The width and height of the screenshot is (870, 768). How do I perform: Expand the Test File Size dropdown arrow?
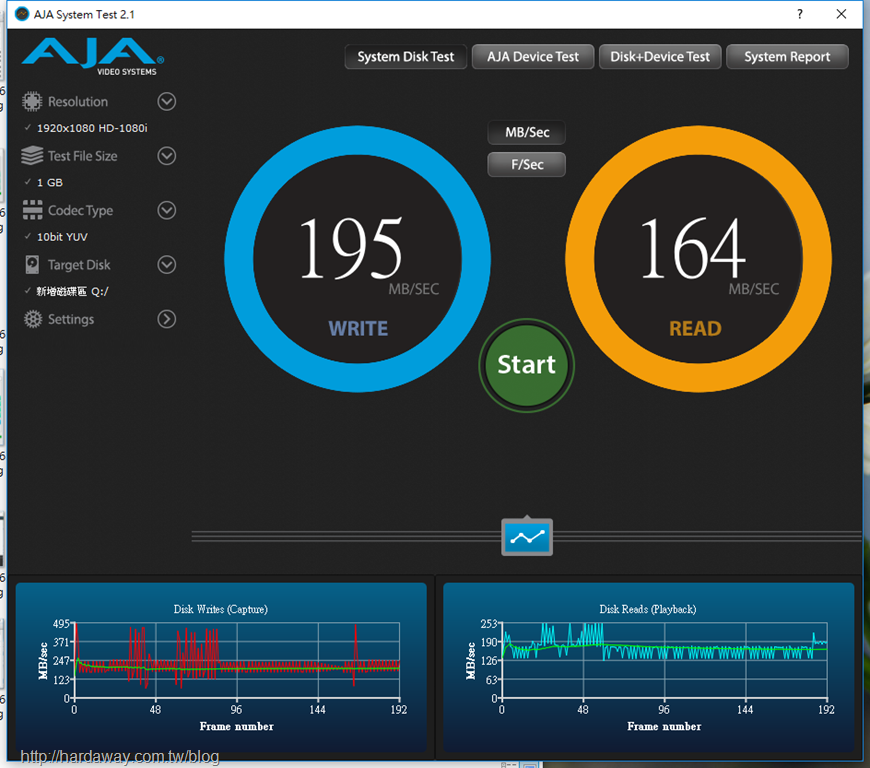pyautogui.click(x=166, y=156)
